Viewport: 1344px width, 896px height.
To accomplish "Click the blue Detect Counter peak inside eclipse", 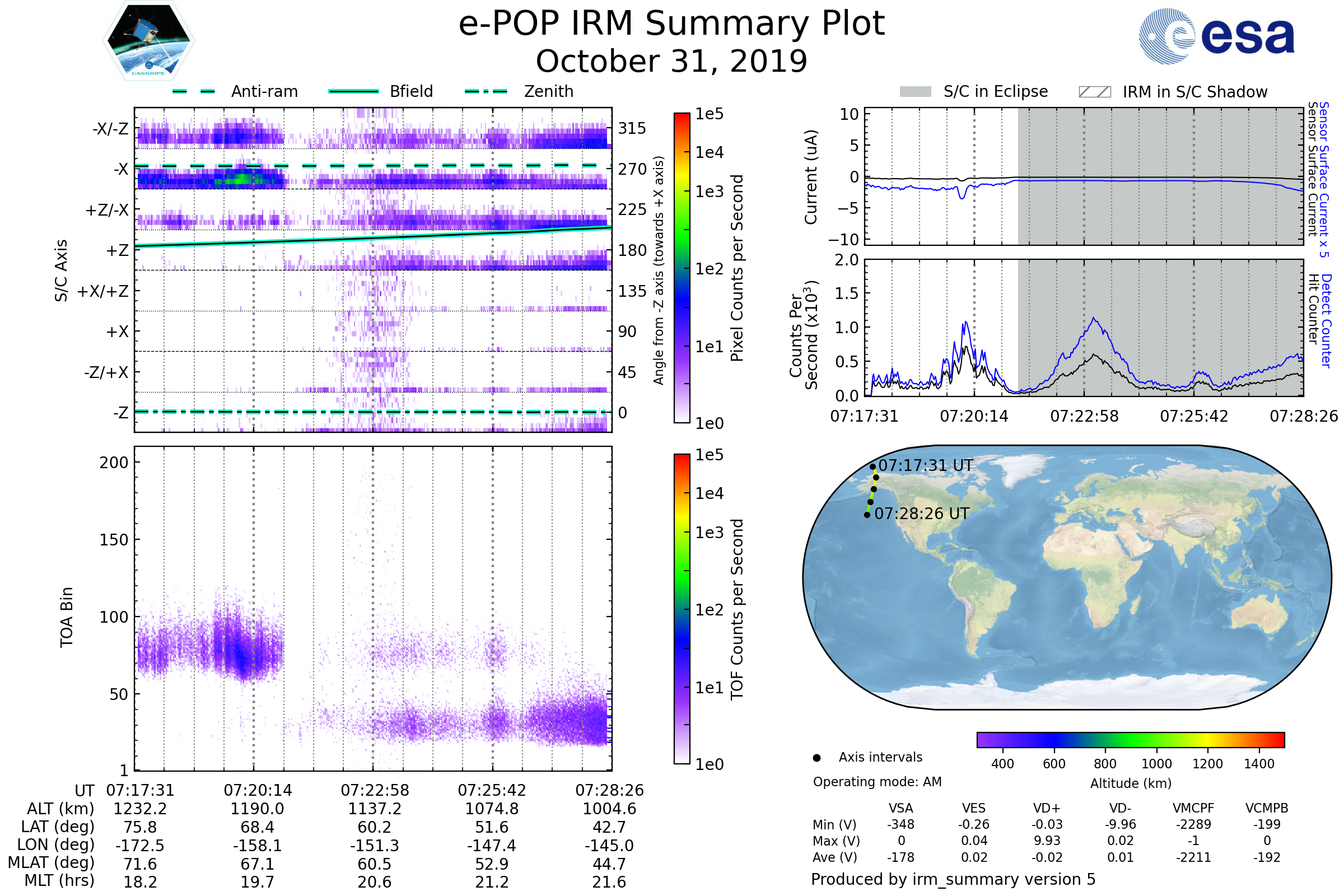I will (x=1094, y=319).
